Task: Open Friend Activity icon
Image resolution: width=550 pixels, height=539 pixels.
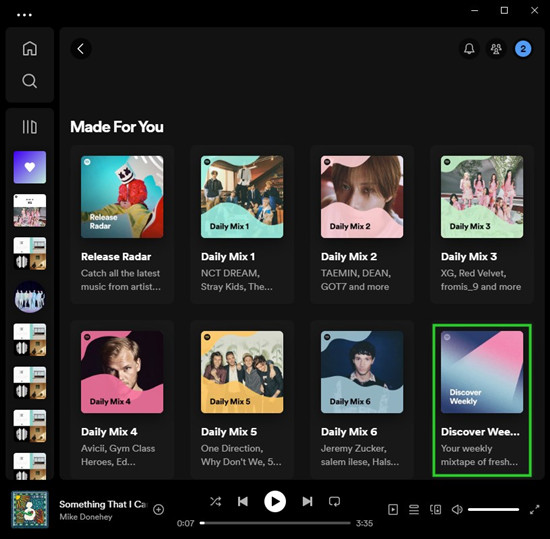Action: [x=496, y=49]
